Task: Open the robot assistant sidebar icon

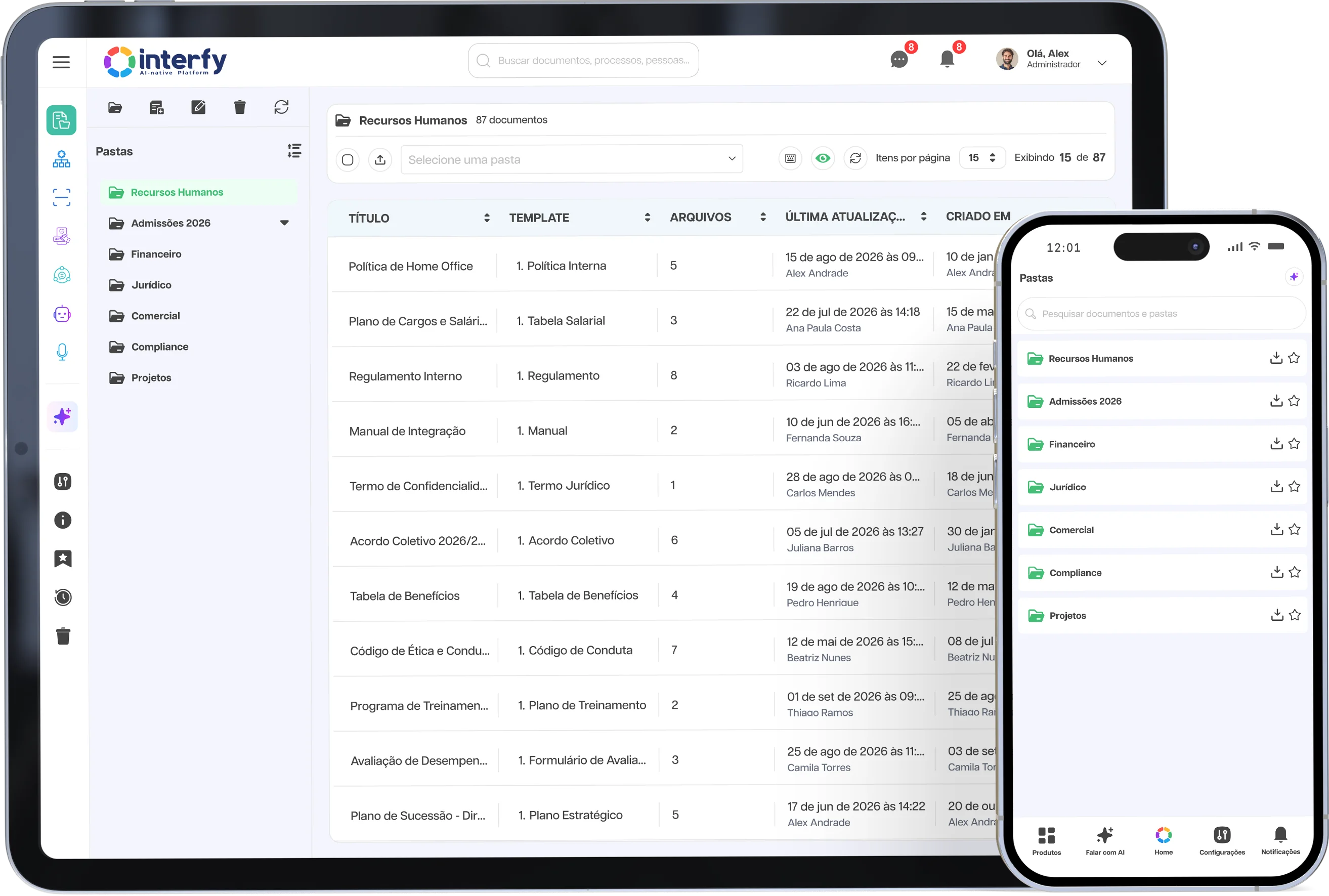Action: coord(62,314)
